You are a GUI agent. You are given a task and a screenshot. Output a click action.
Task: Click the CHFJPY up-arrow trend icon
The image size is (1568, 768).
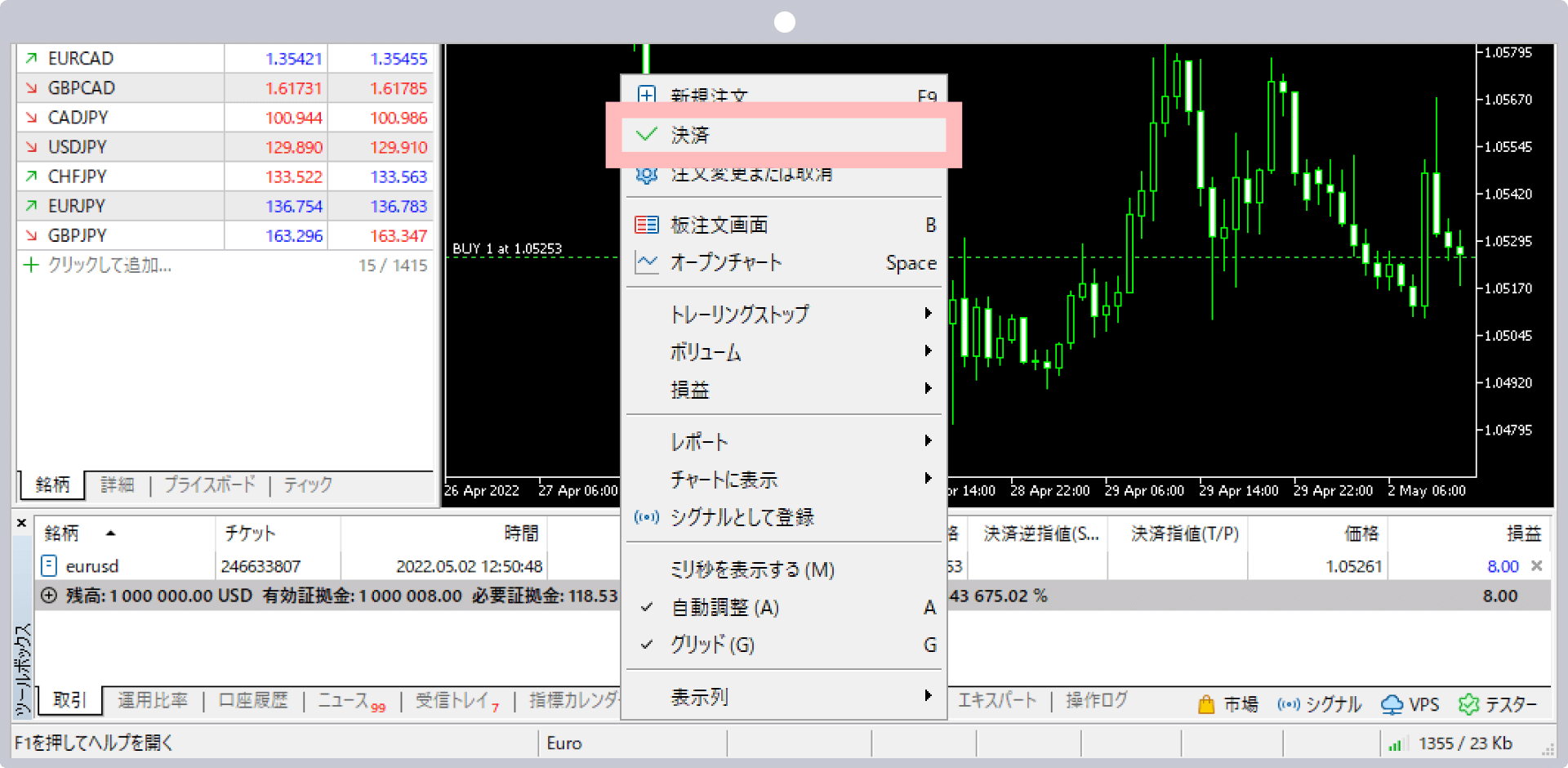[x=31, y=176]
